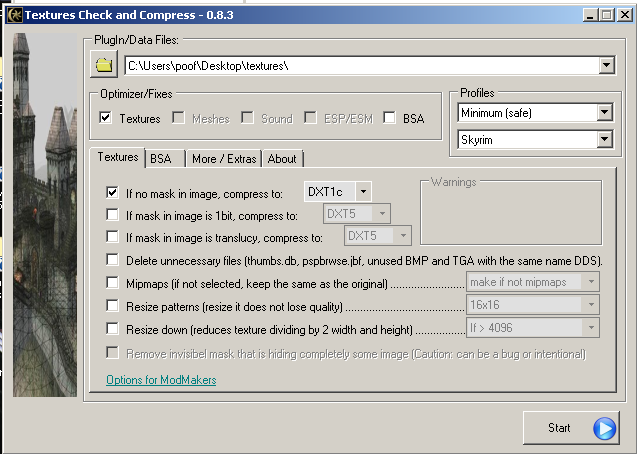Click the castle banner image
The image size is (637, 454).
(x=45, y=215)
